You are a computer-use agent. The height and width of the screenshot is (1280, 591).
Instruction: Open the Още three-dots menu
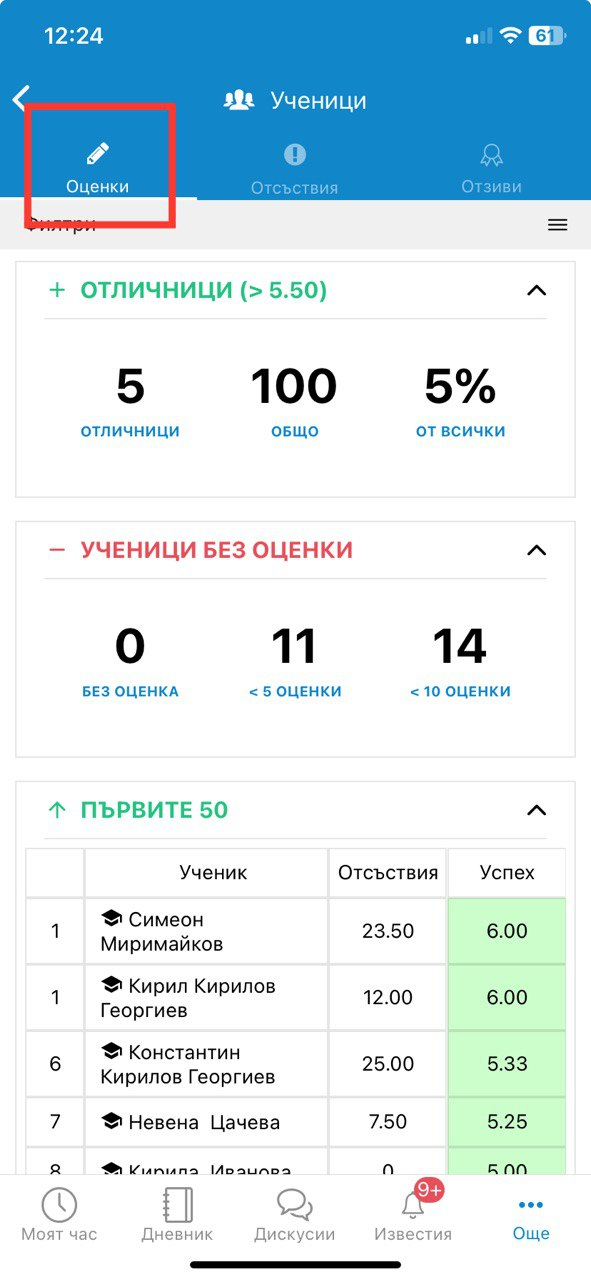pyautogui.click(x=531, y=1205)
